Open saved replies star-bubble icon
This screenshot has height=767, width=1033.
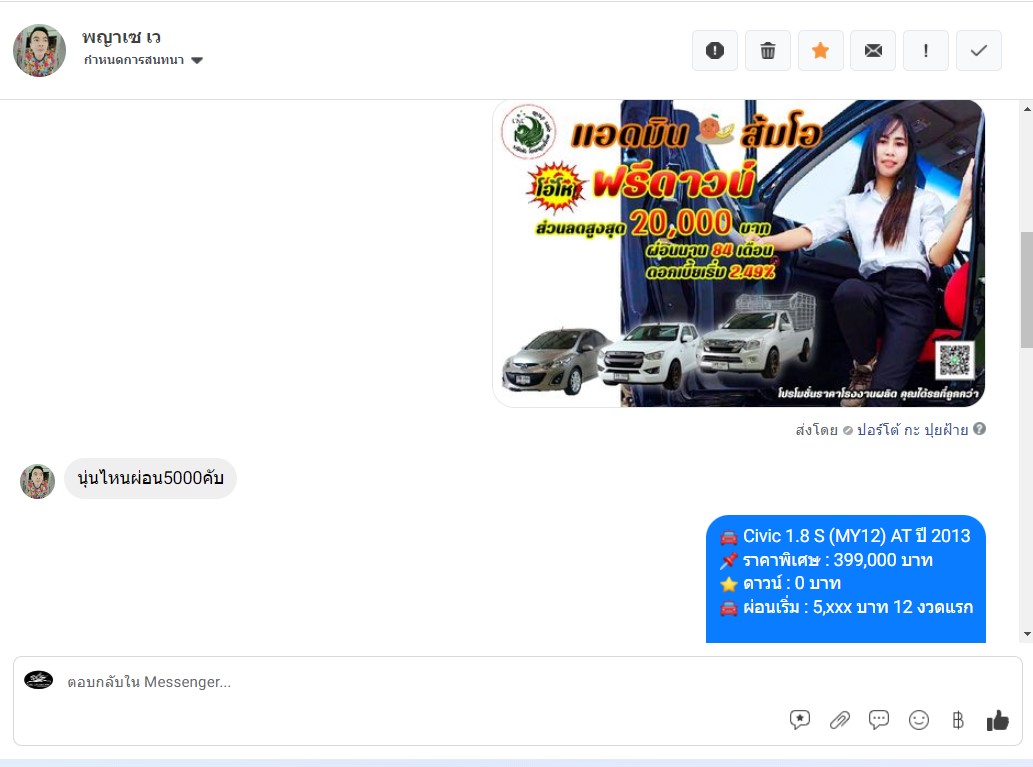(800, 720)
